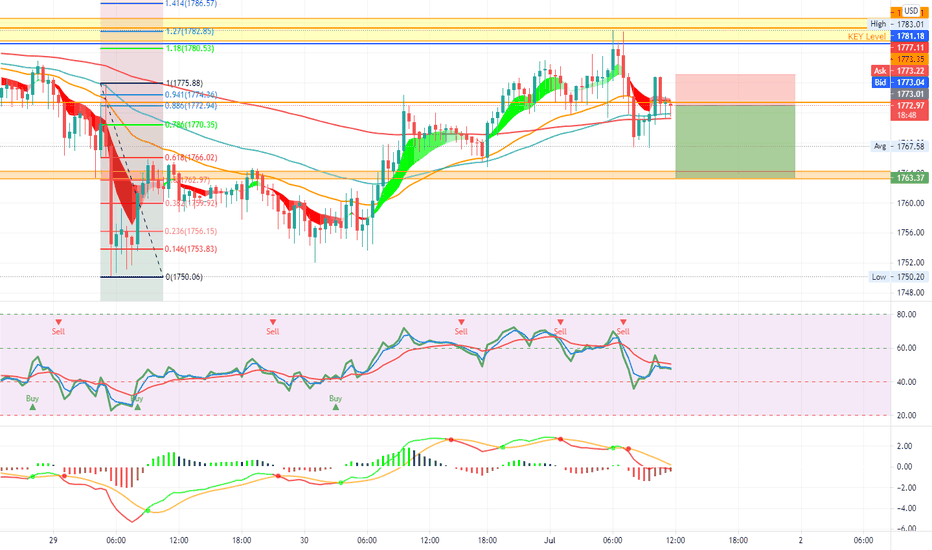Click the 30 date on time axis

[304, 540]
